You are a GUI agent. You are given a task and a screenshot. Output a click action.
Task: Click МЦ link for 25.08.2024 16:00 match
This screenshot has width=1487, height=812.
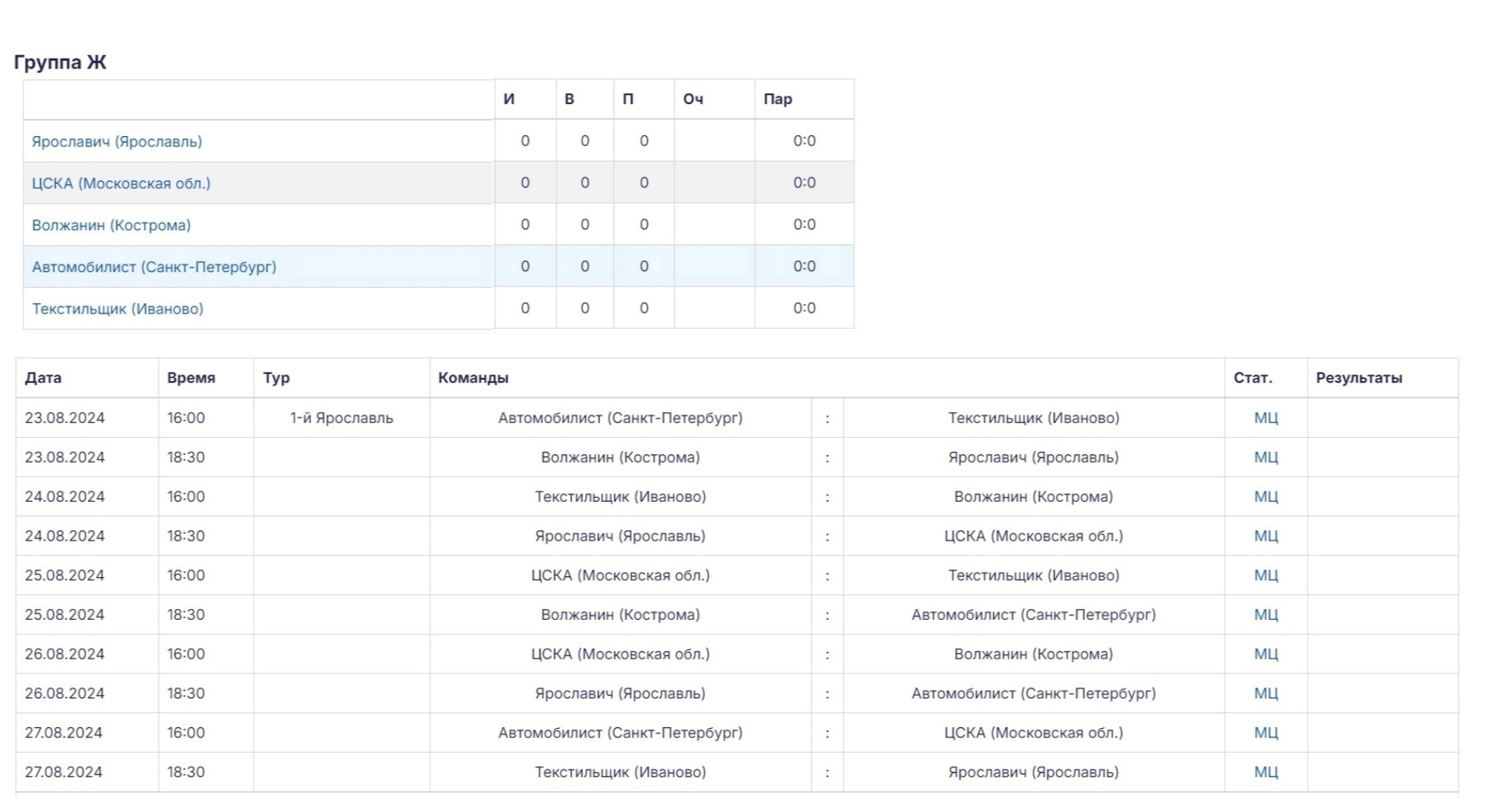[1266, 576]
